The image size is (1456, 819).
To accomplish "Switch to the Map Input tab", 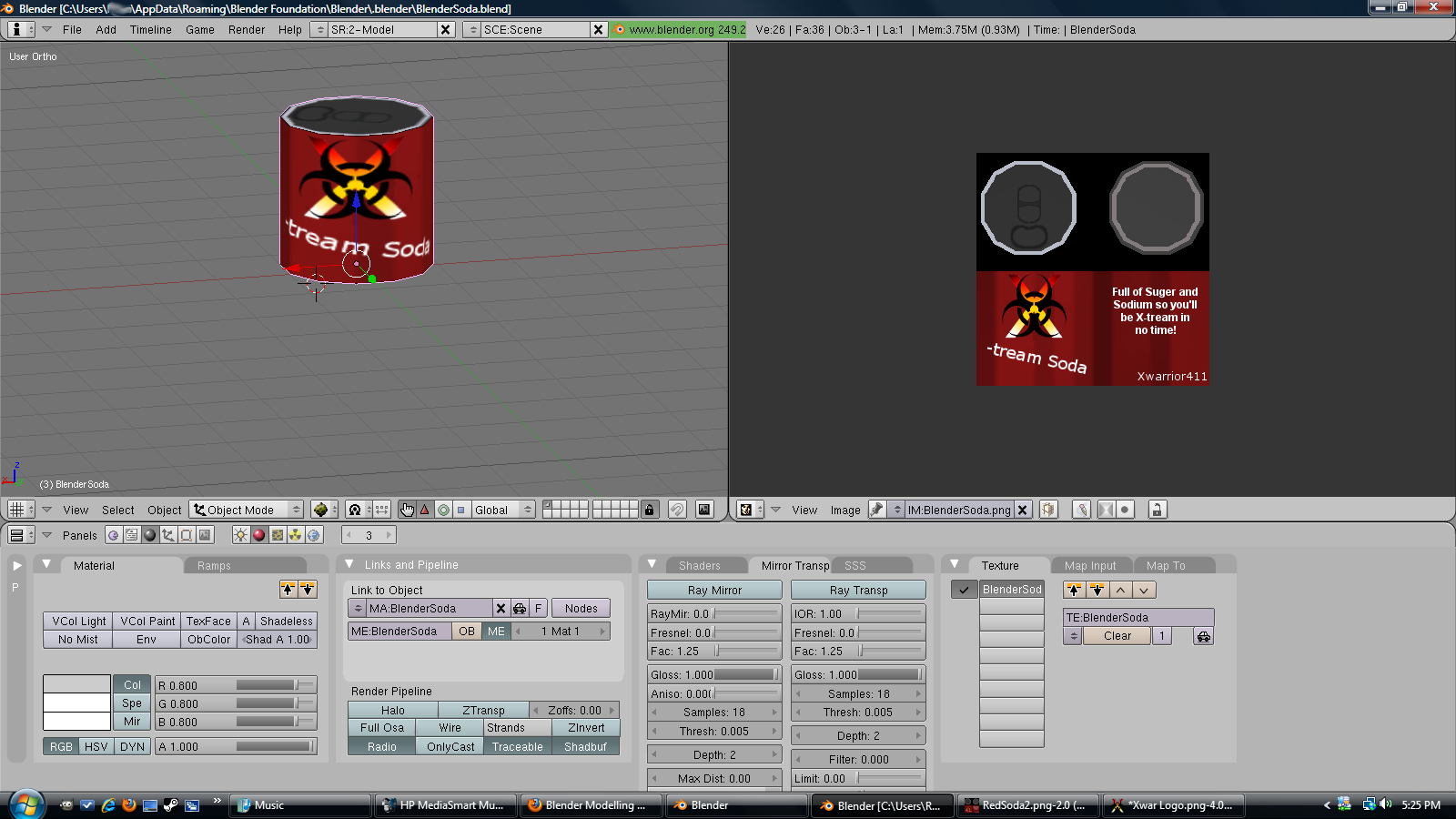I will click(x=1089, y=565).
